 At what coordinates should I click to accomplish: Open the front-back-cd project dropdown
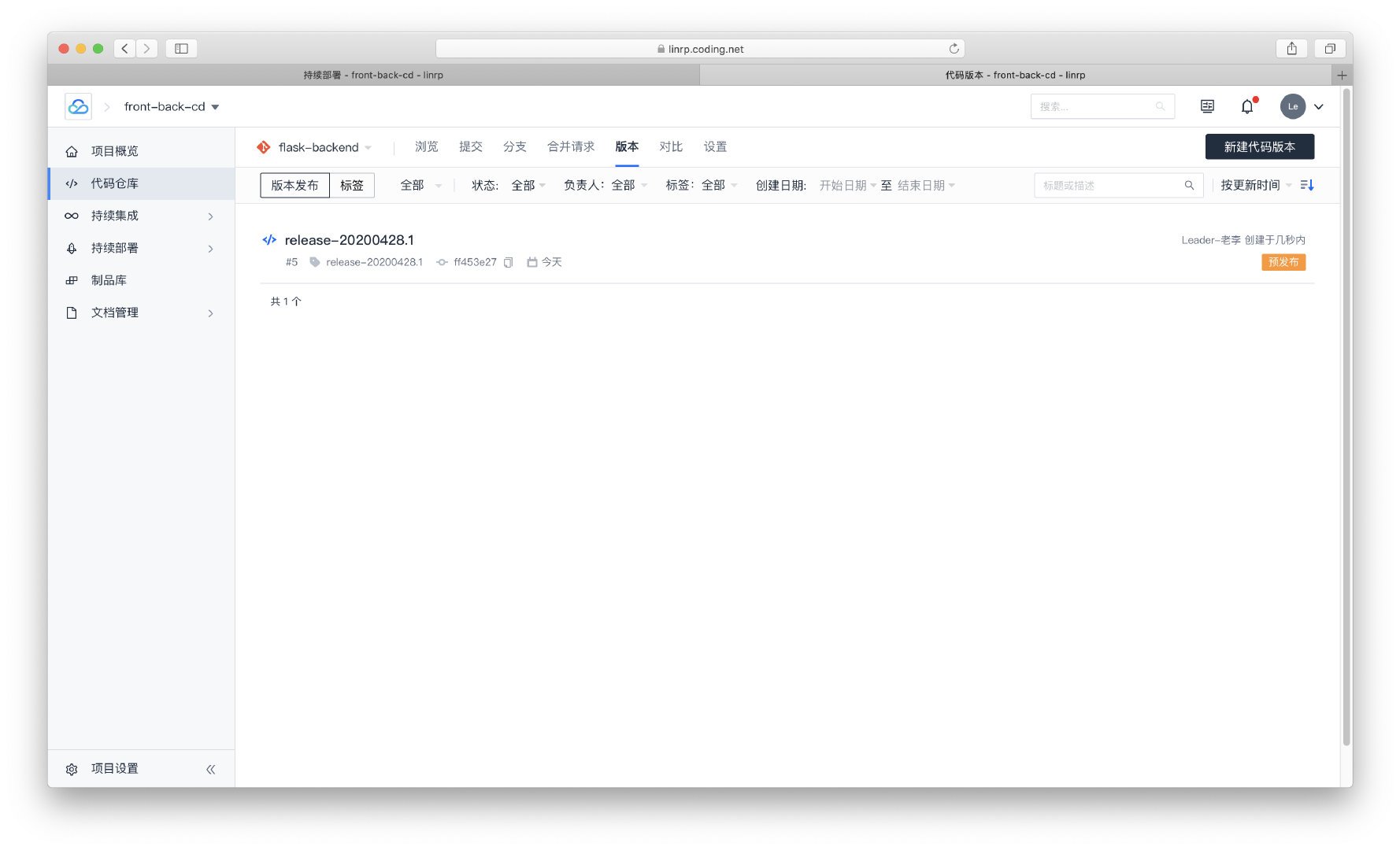click(172, 106)
